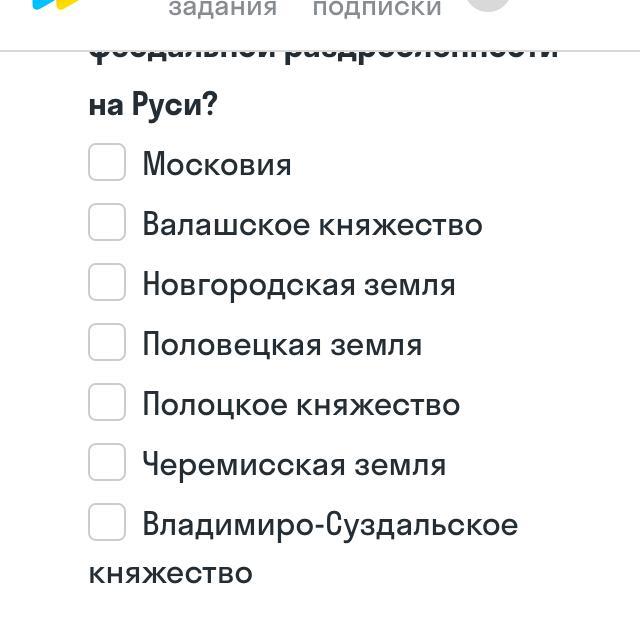Enable the Новгородская земля checkbox
This screenshot has width=640, height=640.
point(107,282)
